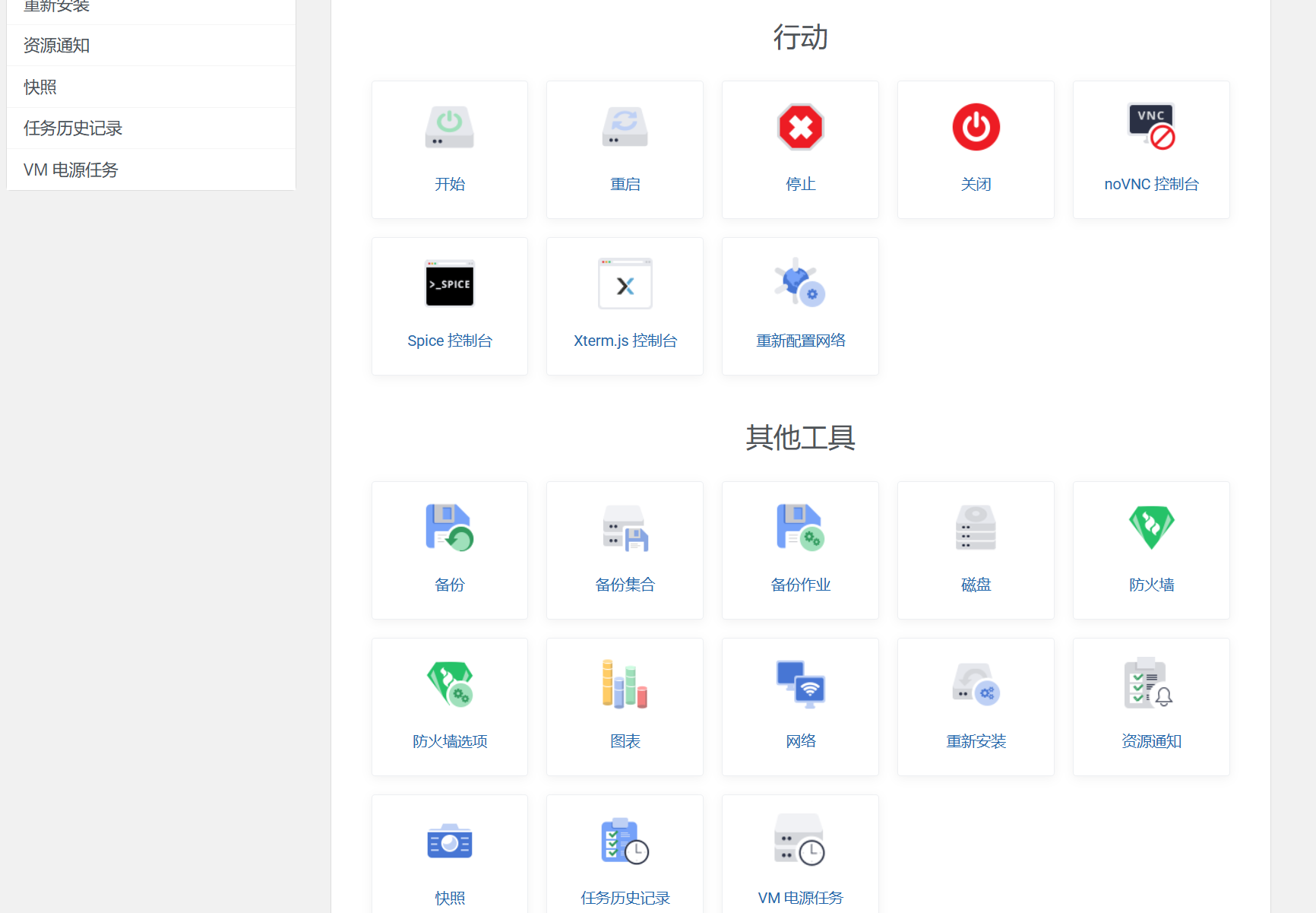Open the Snapshots (快照) camera icon
Viewport: 1316px width, 913px height.
(449, 842)
